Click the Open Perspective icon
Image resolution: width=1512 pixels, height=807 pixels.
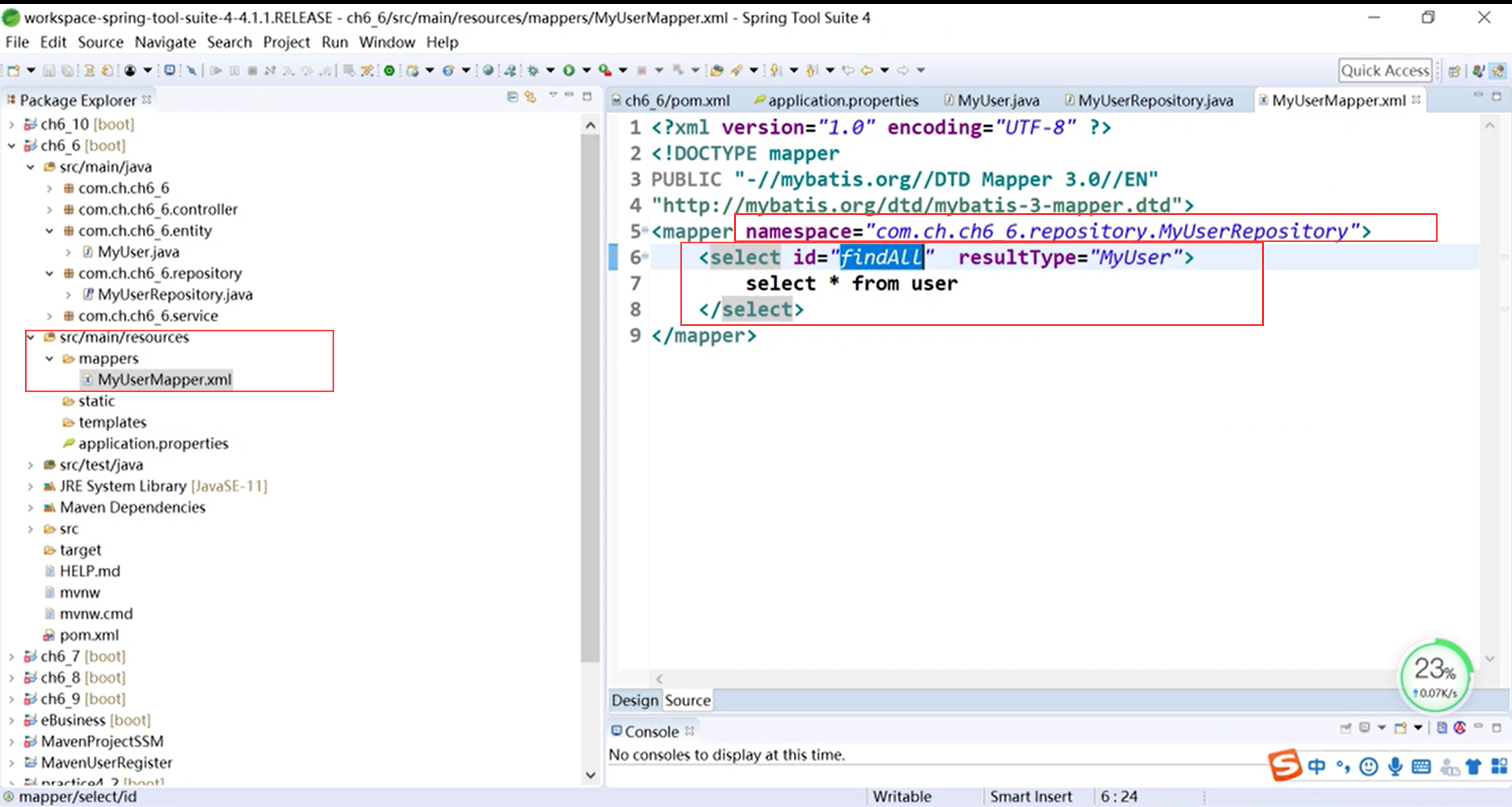click(1455, 71)
